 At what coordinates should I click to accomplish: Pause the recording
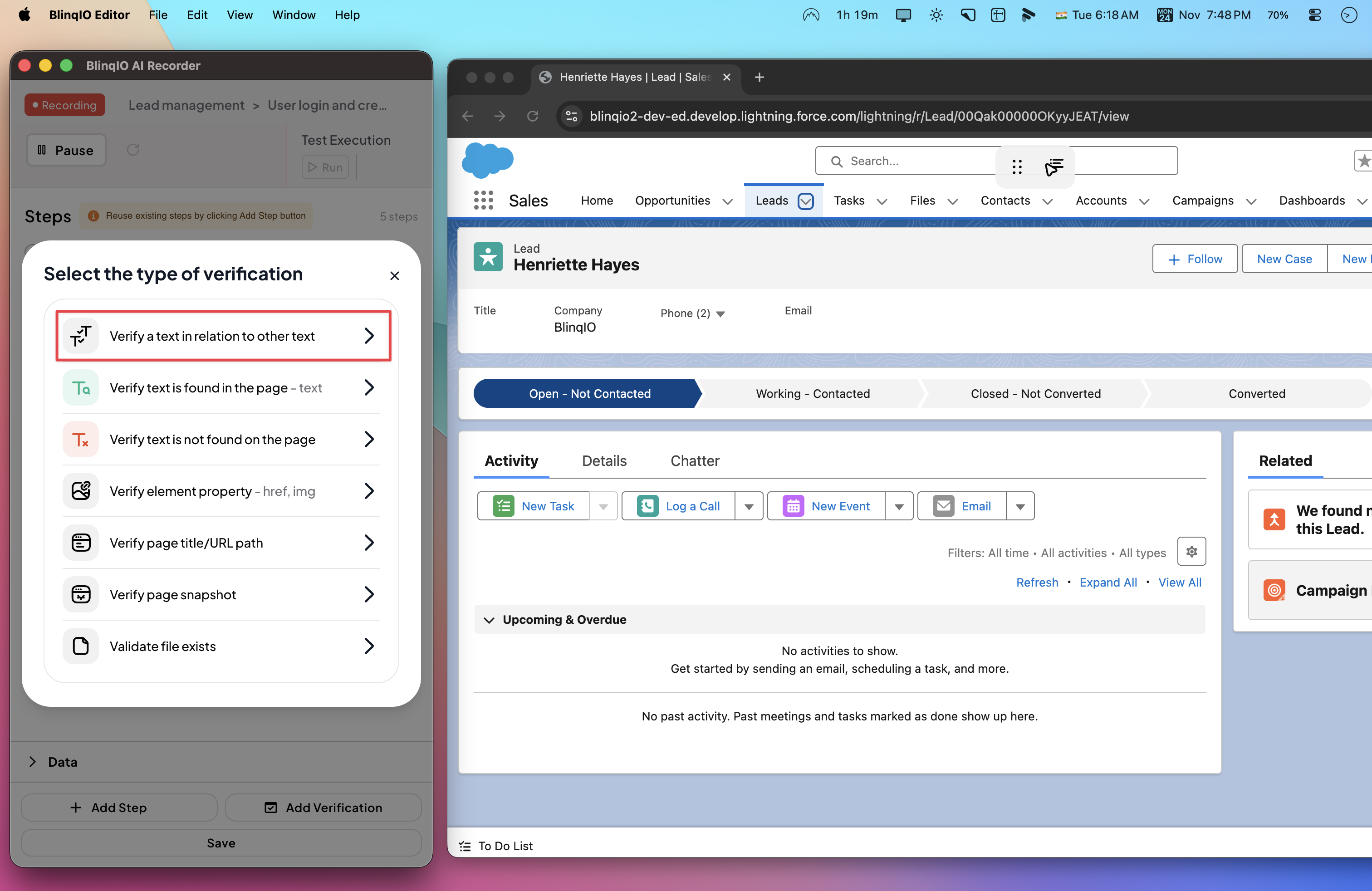(x=66, y=151)
